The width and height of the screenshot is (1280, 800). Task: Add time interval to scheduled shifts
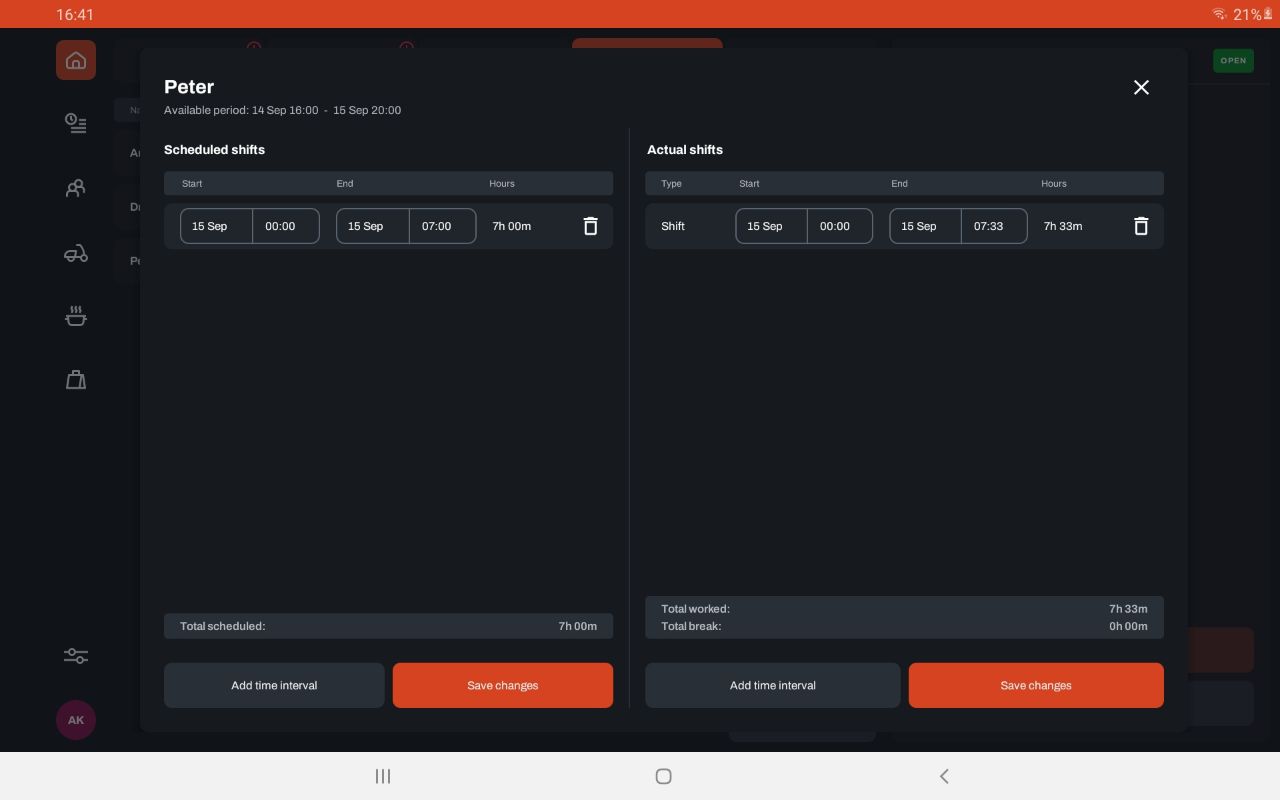point(274,686)
